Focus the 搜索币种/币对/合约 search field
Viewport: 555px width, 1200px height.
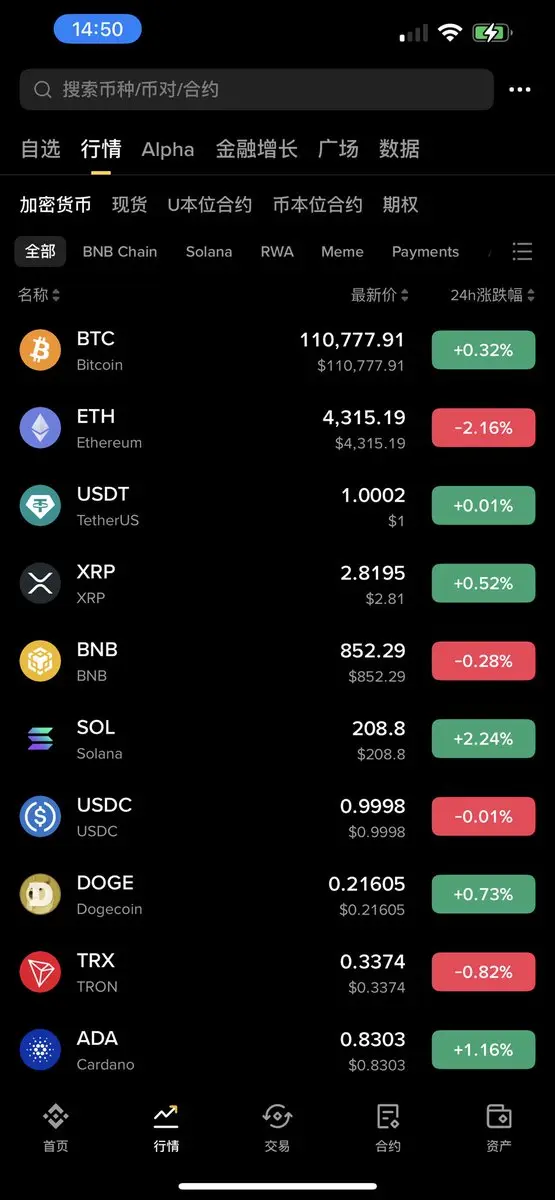[256, 90]
